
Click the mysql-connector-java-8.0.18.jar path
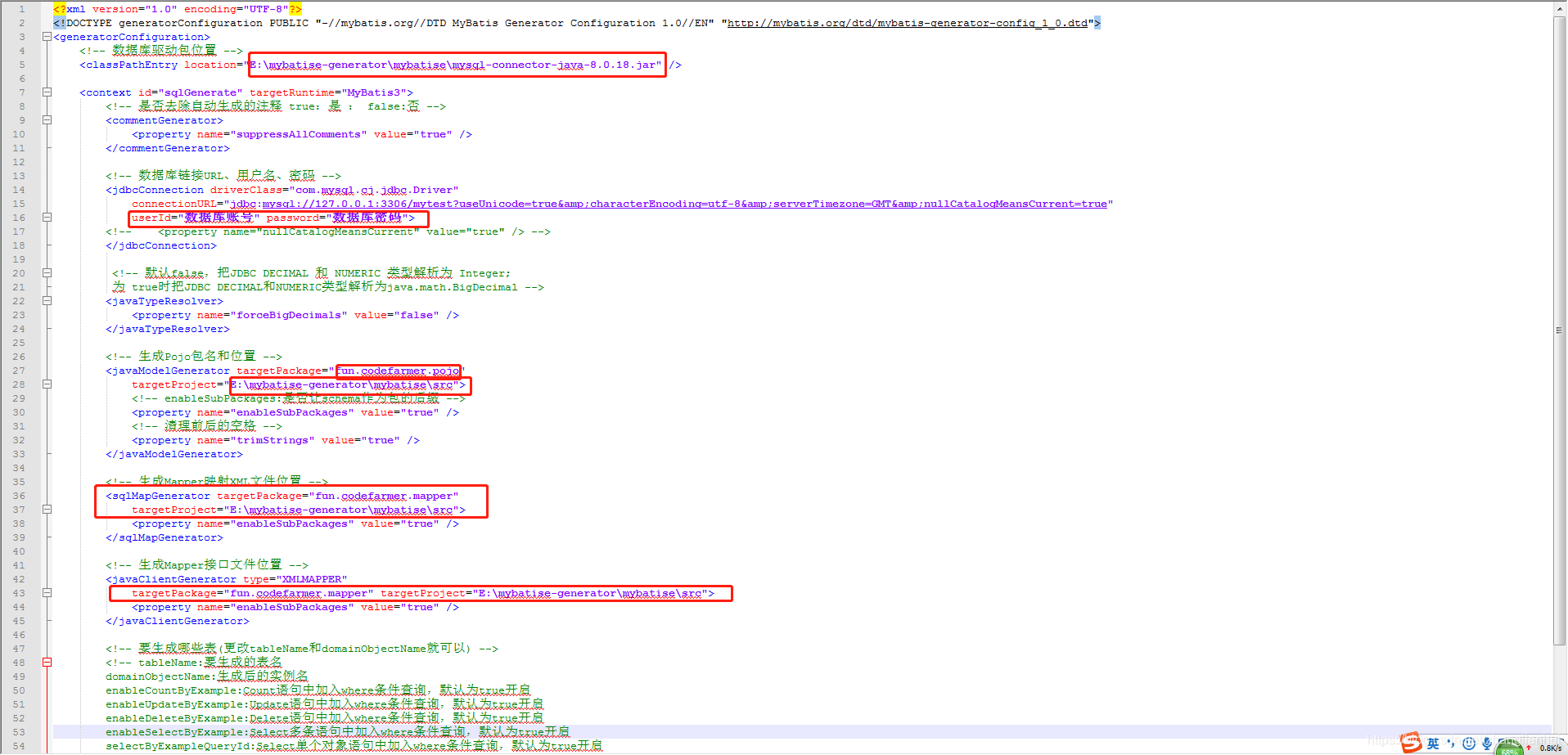tap(456, 65)
